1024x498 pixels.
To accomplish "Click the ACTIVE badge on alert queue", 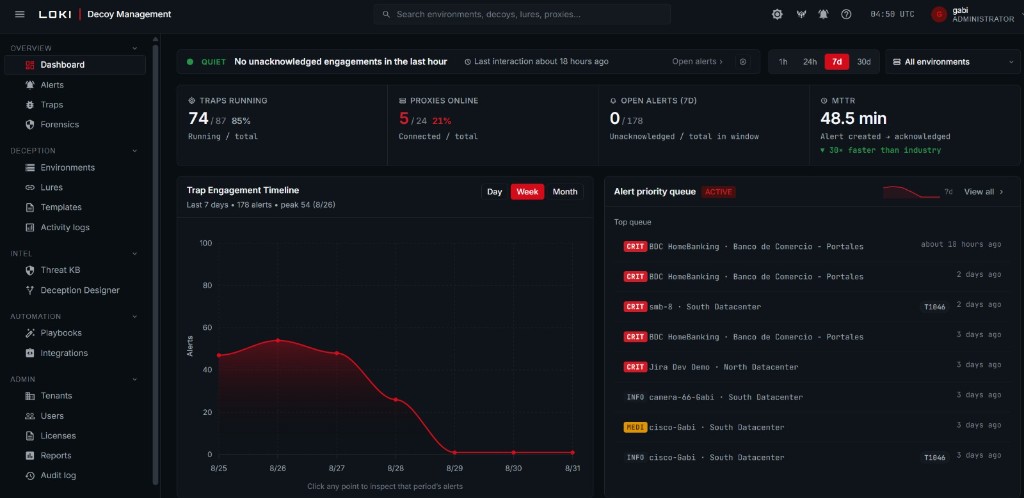I will 718,192.
